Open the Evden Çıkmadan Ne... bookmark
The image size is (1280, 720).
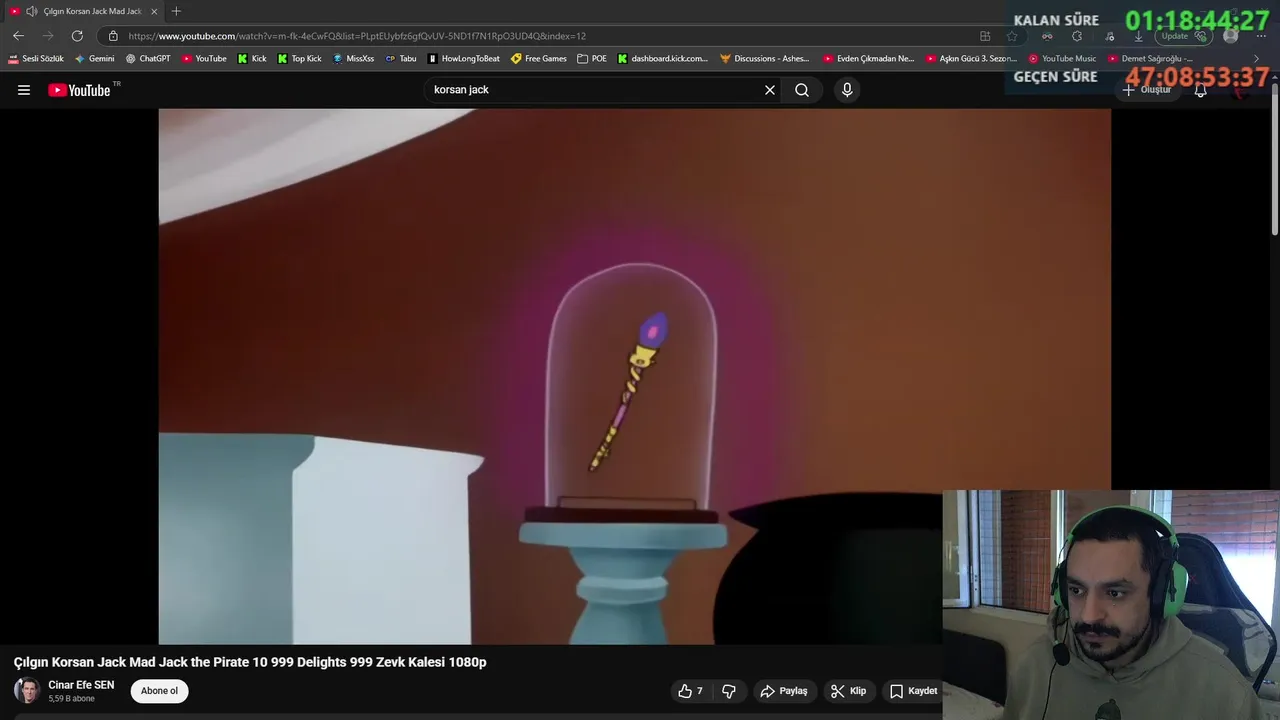[869, 59]
